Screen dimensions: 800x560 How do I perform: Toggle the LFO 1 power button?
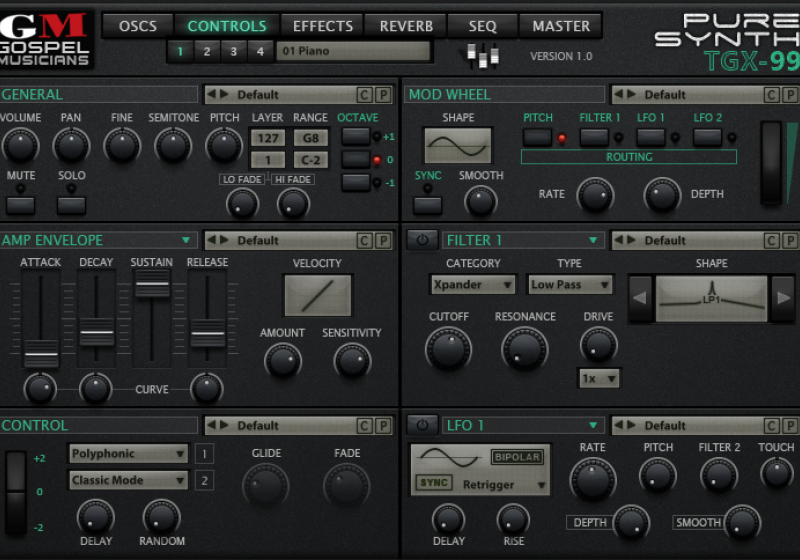[421, 425]
